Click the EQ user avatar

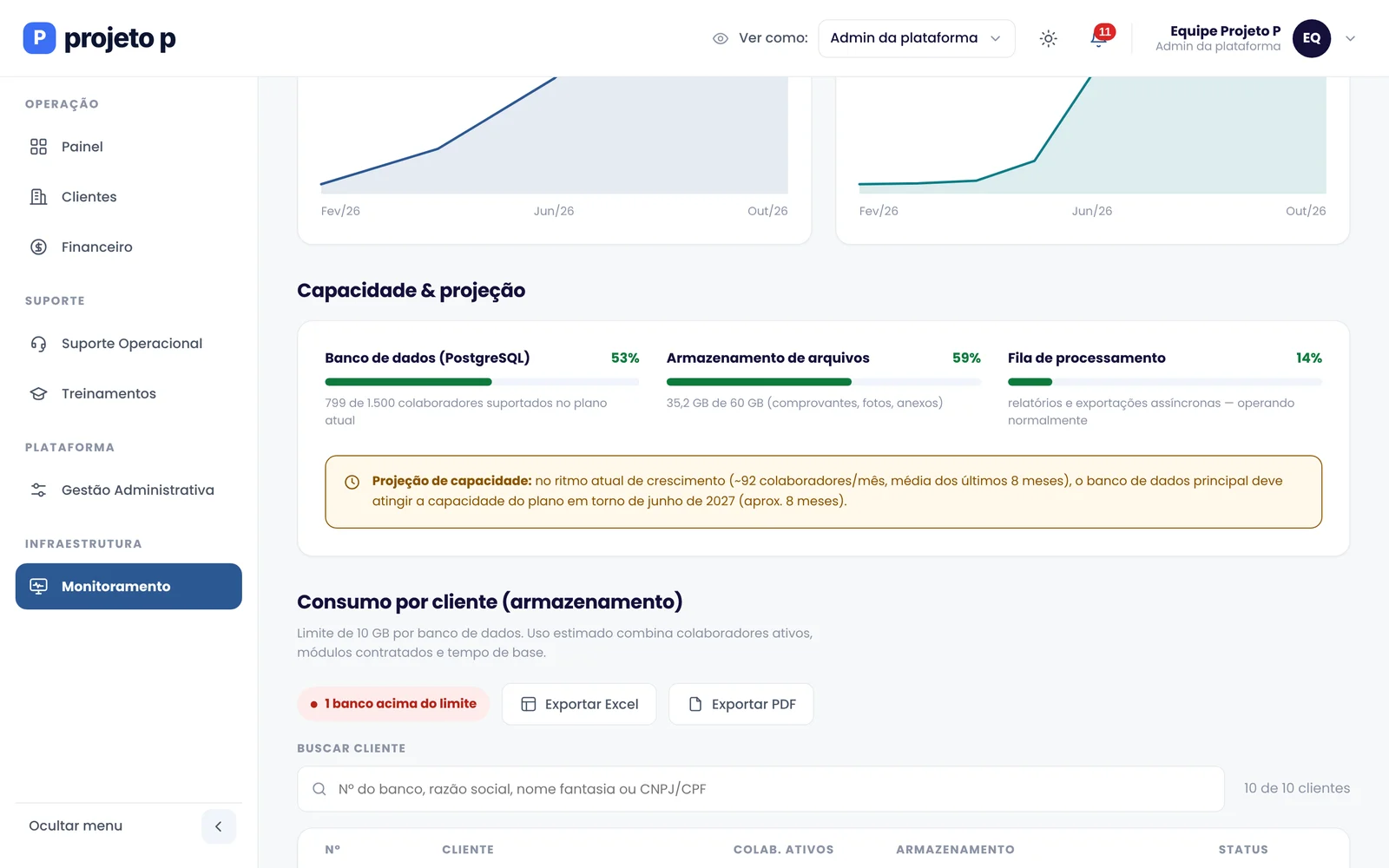(1311, 38)
